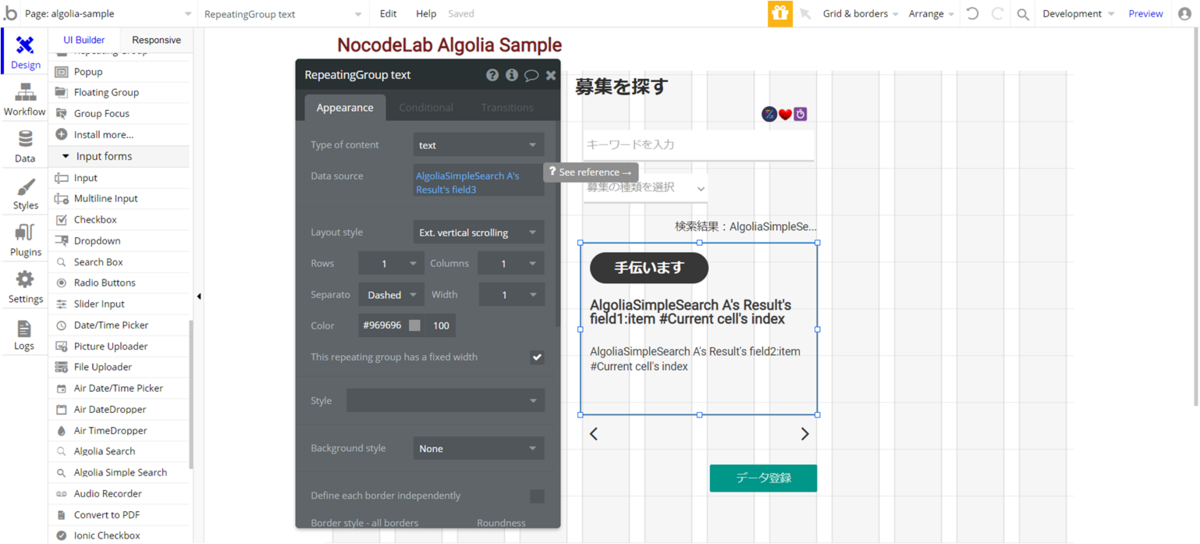Image resolution: width=1200 pixels, height=544 pixels.
Task: Open the separator Width dropdown
Action: (x=511, y=295)
